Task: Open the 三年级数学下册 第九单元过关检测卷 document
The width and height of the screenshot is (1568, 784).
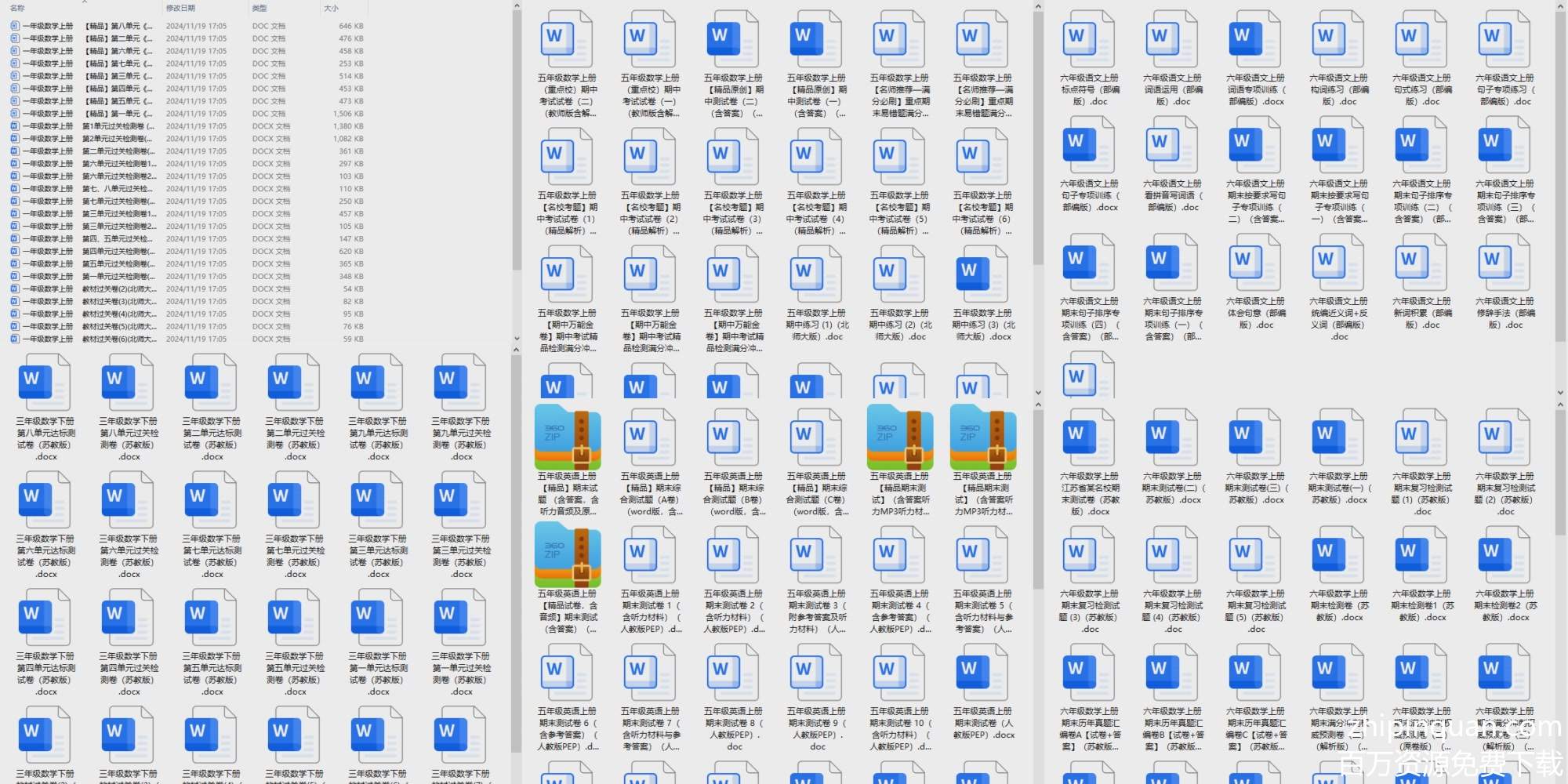Action: point(462,383)
